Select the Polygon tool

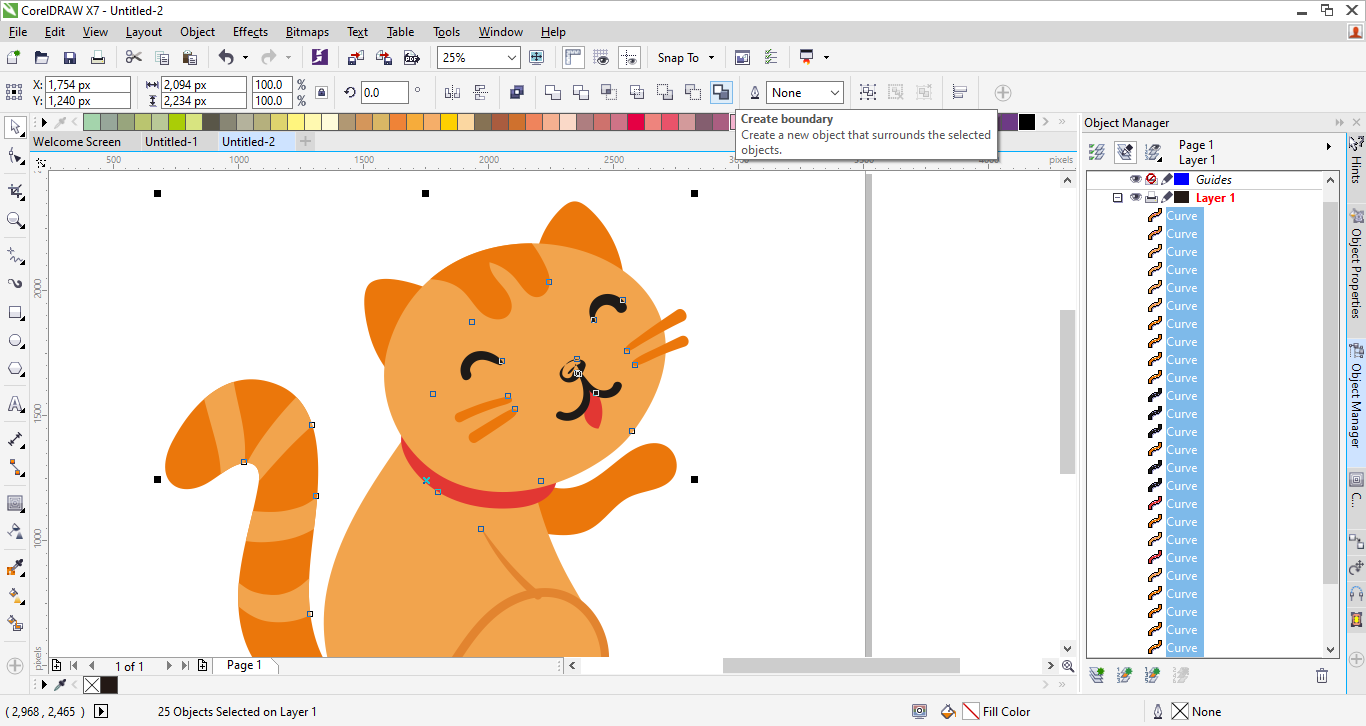point(15,369)
